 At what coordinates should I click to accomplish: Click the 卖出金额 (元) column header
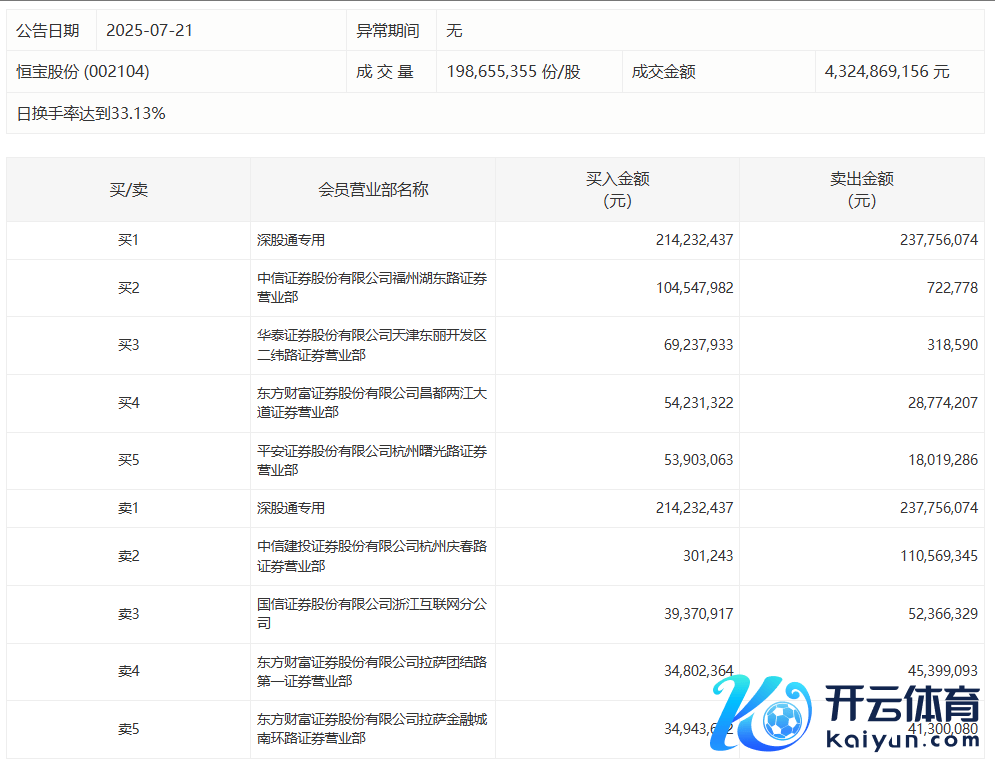861,189
